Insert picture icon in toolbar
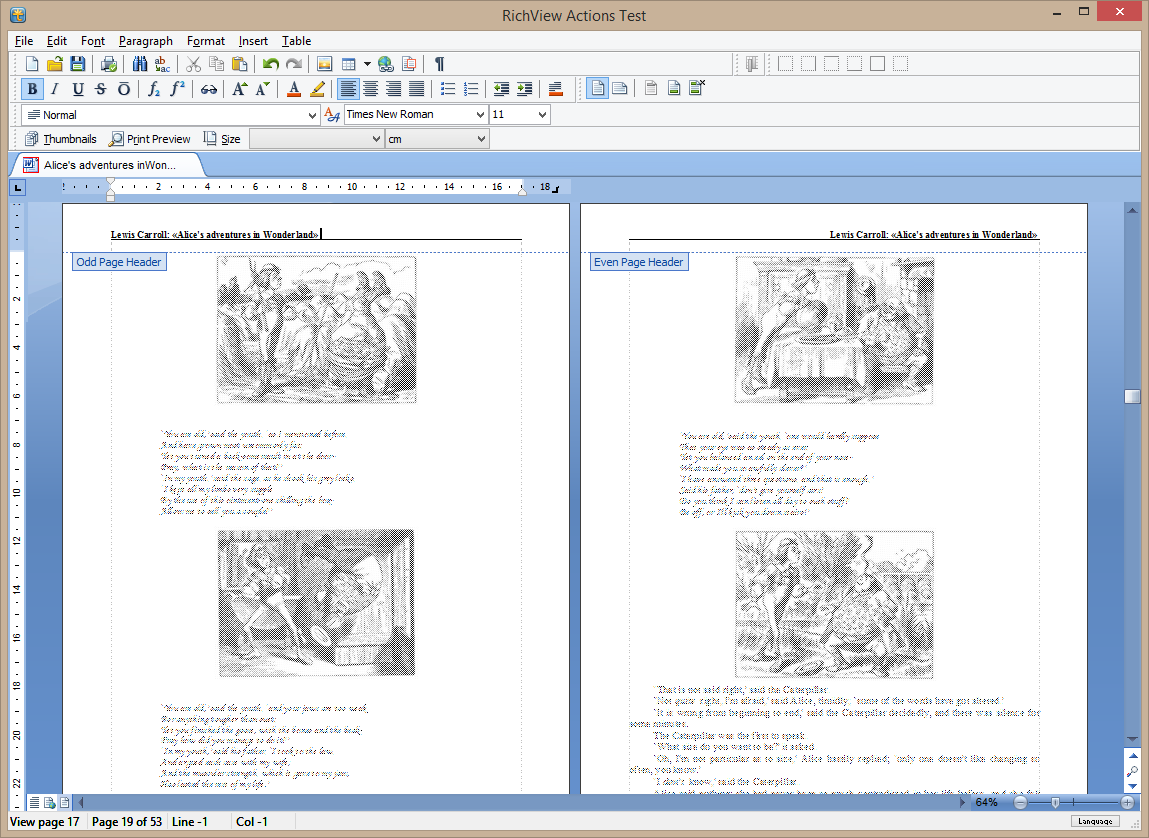 pyautogui.click(x=325, y=64)
